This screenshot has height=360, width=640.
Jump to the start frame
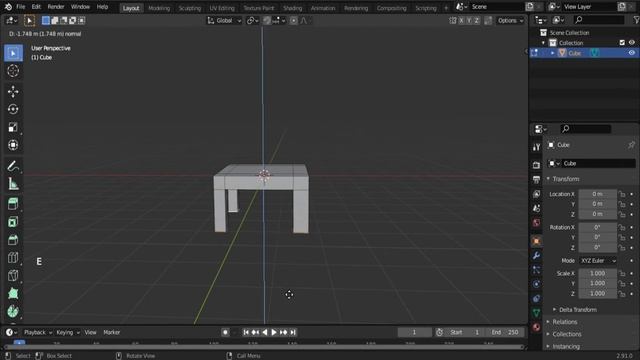(x=246, y=332)
